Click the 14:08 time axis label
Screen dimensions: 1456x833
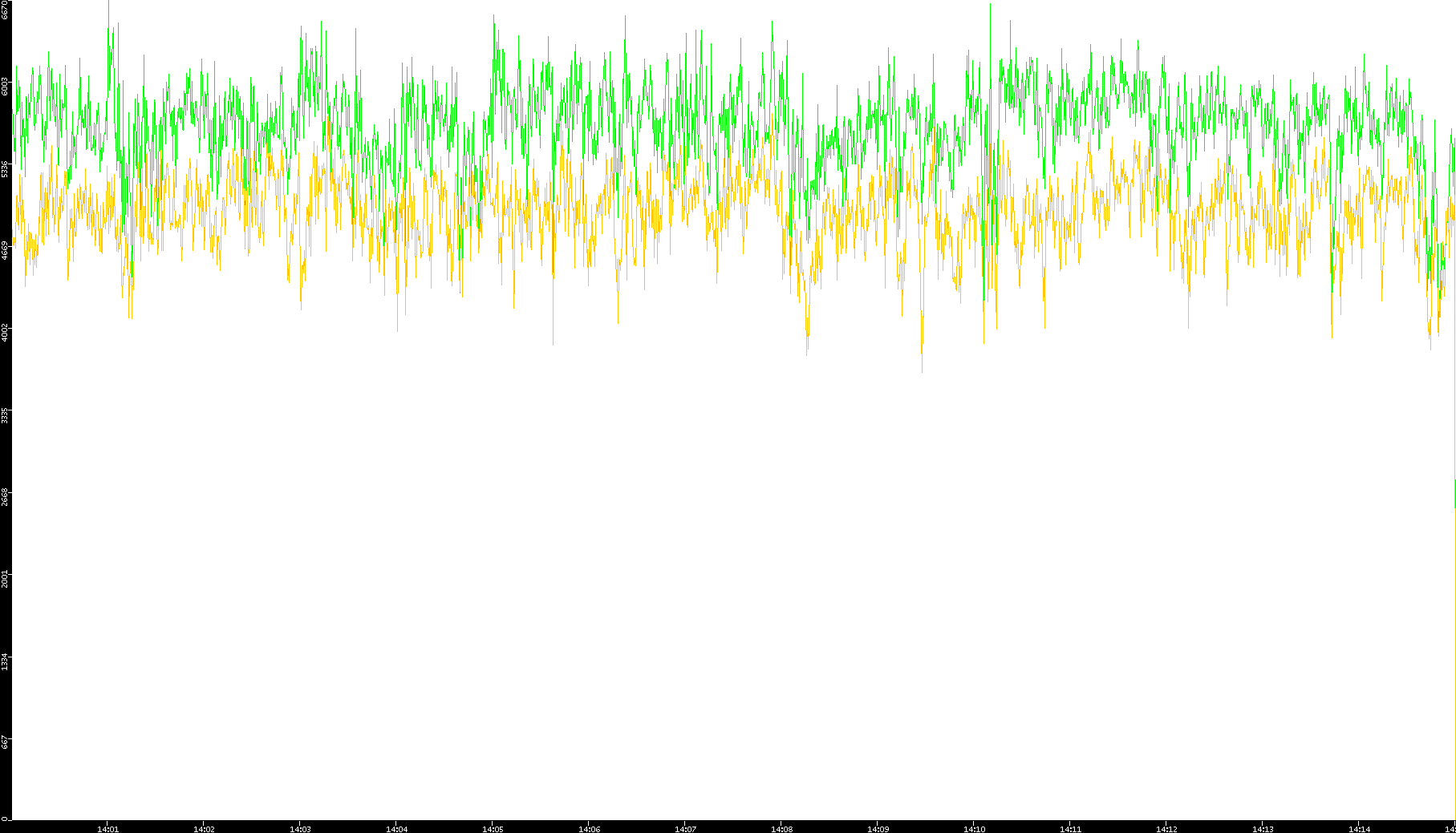tap(781, 829)
